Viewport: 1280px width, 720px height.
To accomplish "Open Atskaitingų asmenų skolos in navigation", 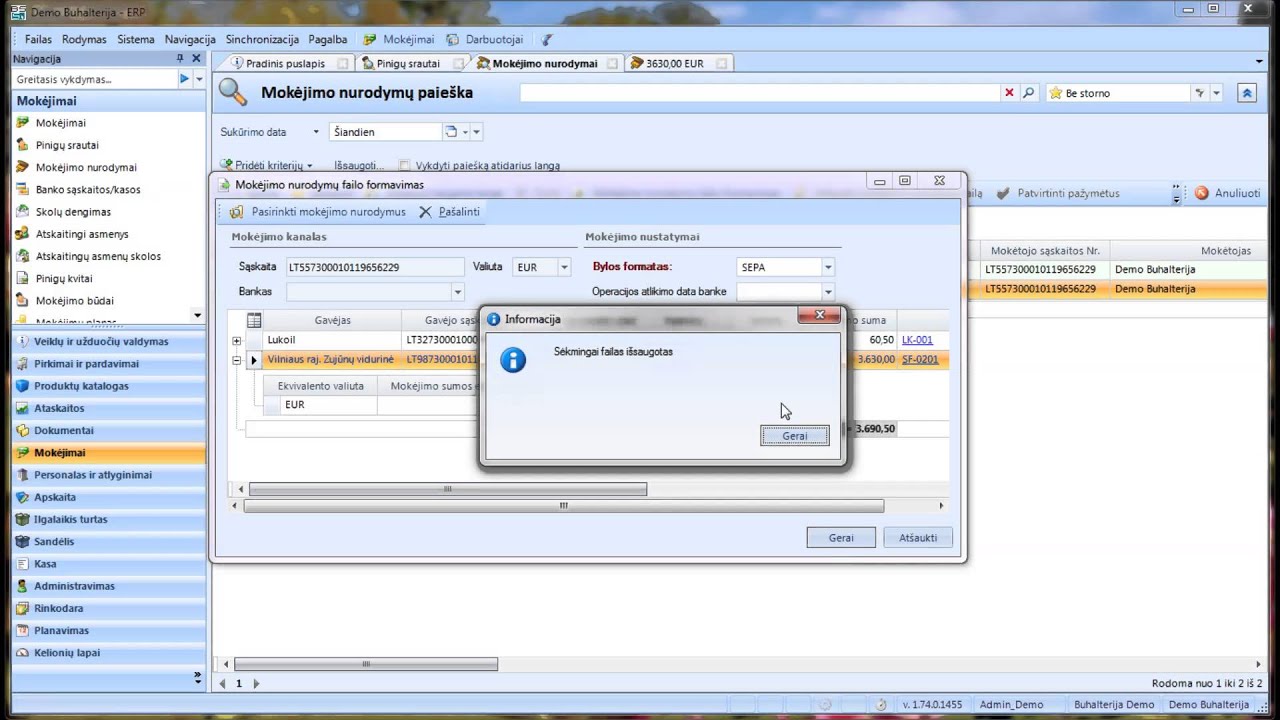I will point(98,256).
